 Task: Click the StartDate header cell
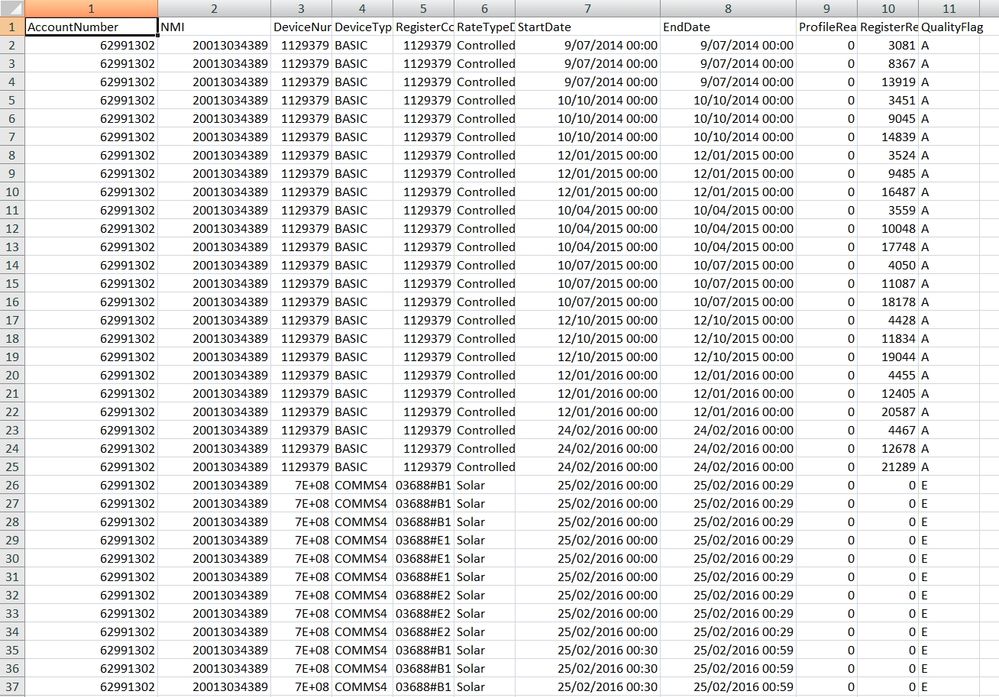point(587,26)
